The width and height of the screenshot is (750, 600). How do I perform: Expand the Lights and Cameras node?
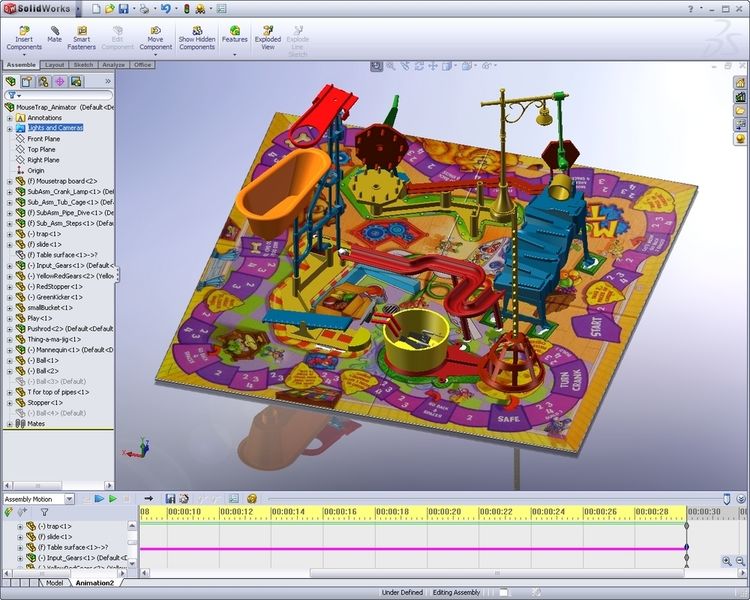(10, 128)
